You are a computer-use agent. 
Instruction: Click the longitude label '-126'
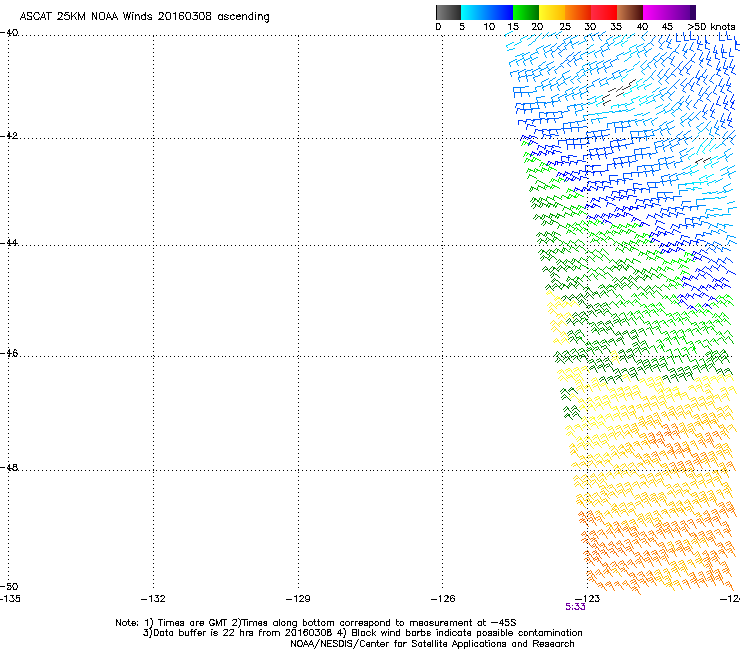(443, 599)
